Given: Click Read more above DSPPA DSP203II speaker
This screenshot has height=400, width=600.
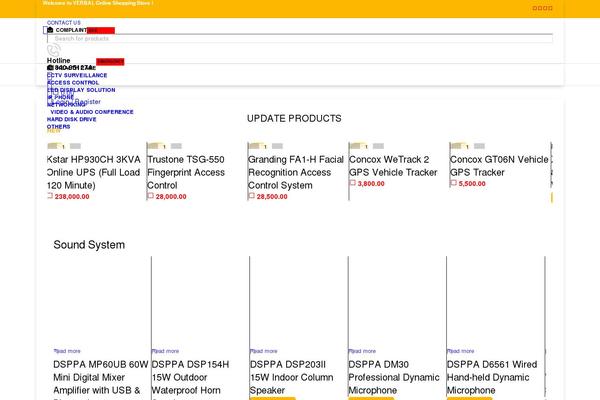Looking at the screenshot, I should tap(264, 351).
